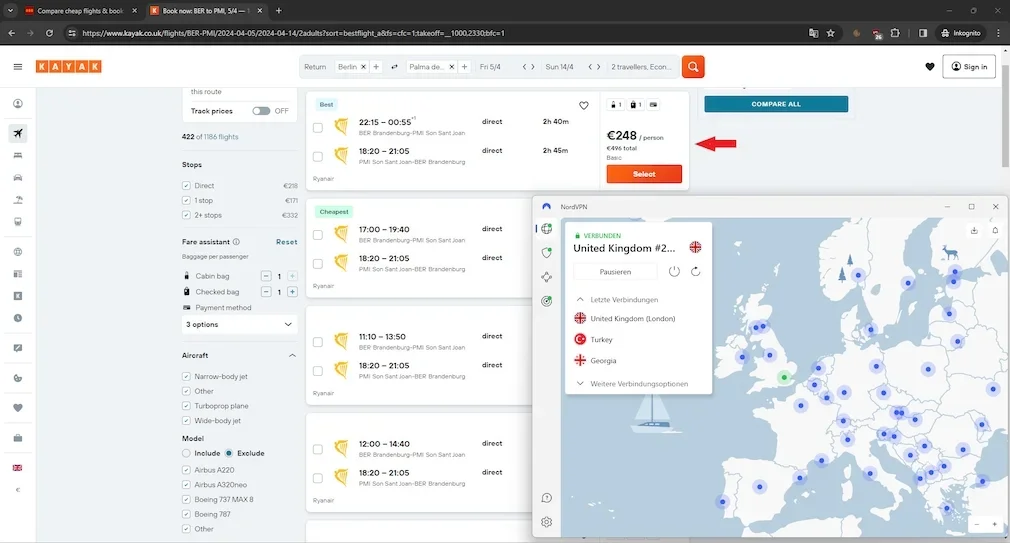
Task: Save the Best flight with heart icon
Action: pyautogui.click(x=584, y=105)
